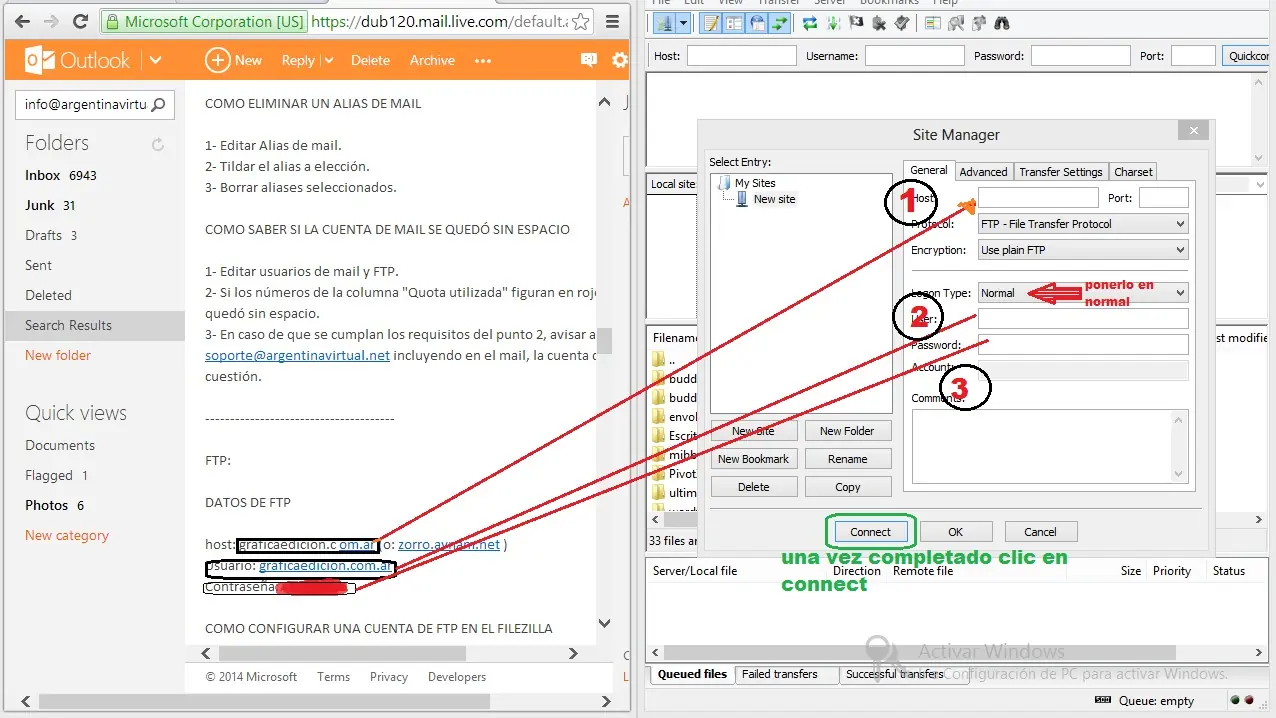The width and height of the screenshot is (1276, 718).
Task: Click the mail search magnifier icon
Action: [158, 104]
